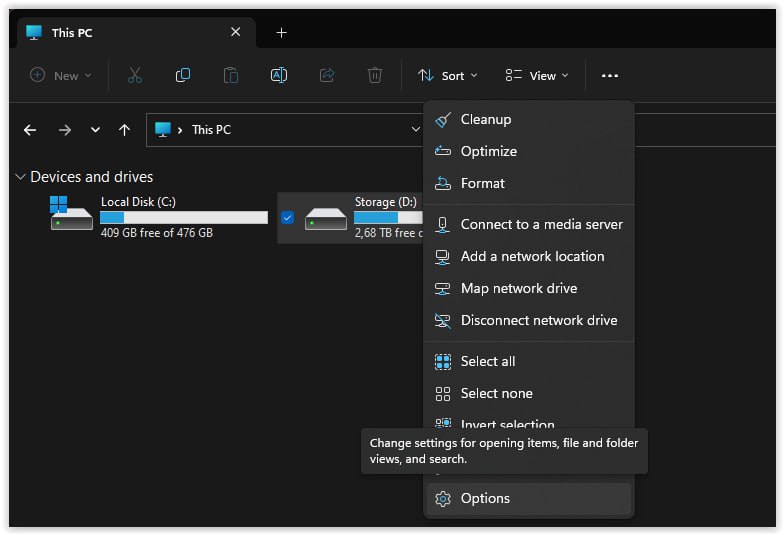784x535 pixels.
Task: Expand the address bar history dropdown
Action: coord(415,130)
